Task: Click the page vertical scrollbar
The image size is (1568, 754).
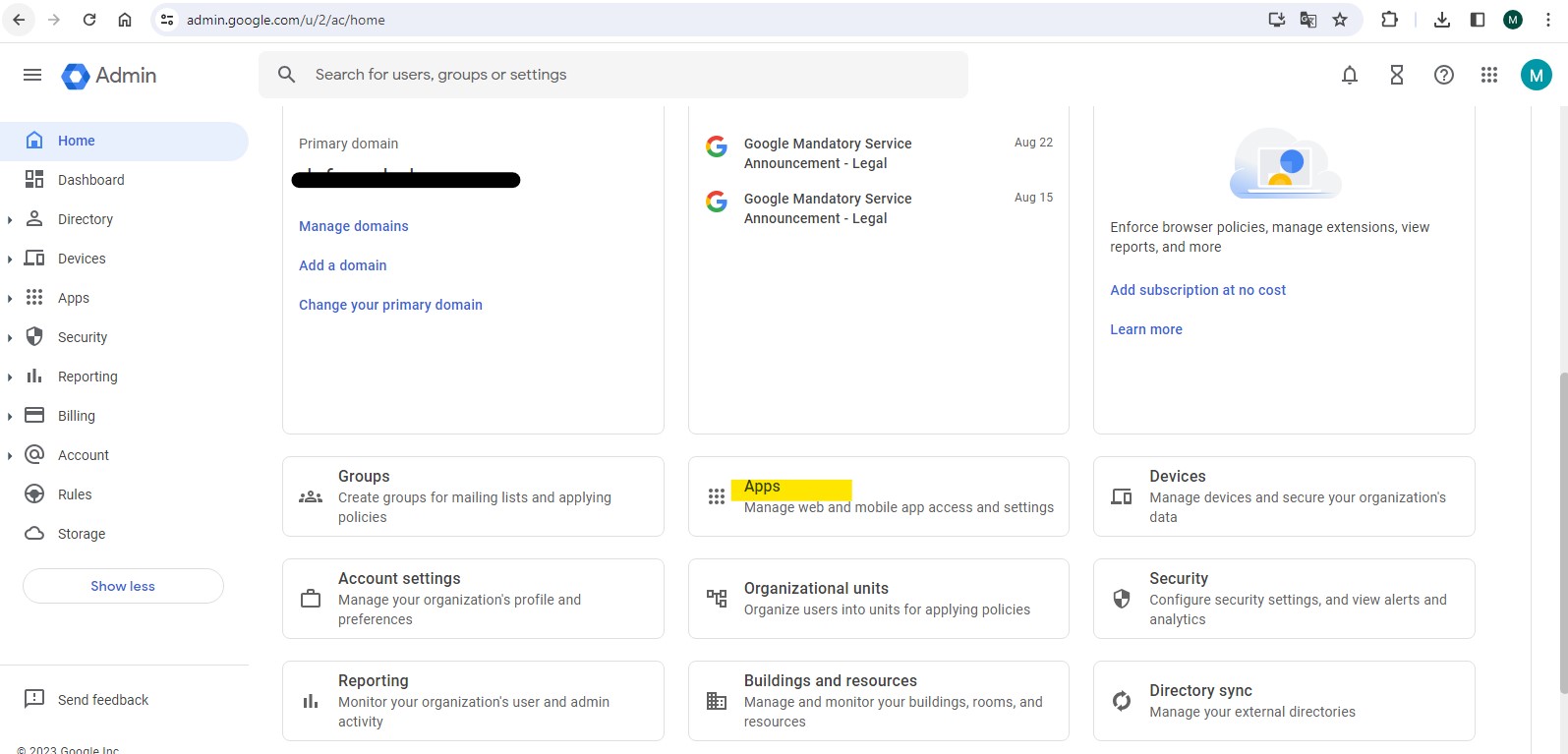Action: point(1562,533)
